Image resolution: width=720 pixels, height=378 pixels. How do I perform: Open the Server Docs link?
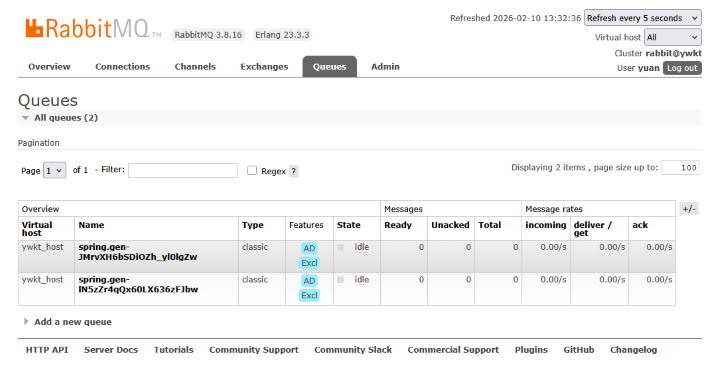pyautogui.click(x=111, y=350)
